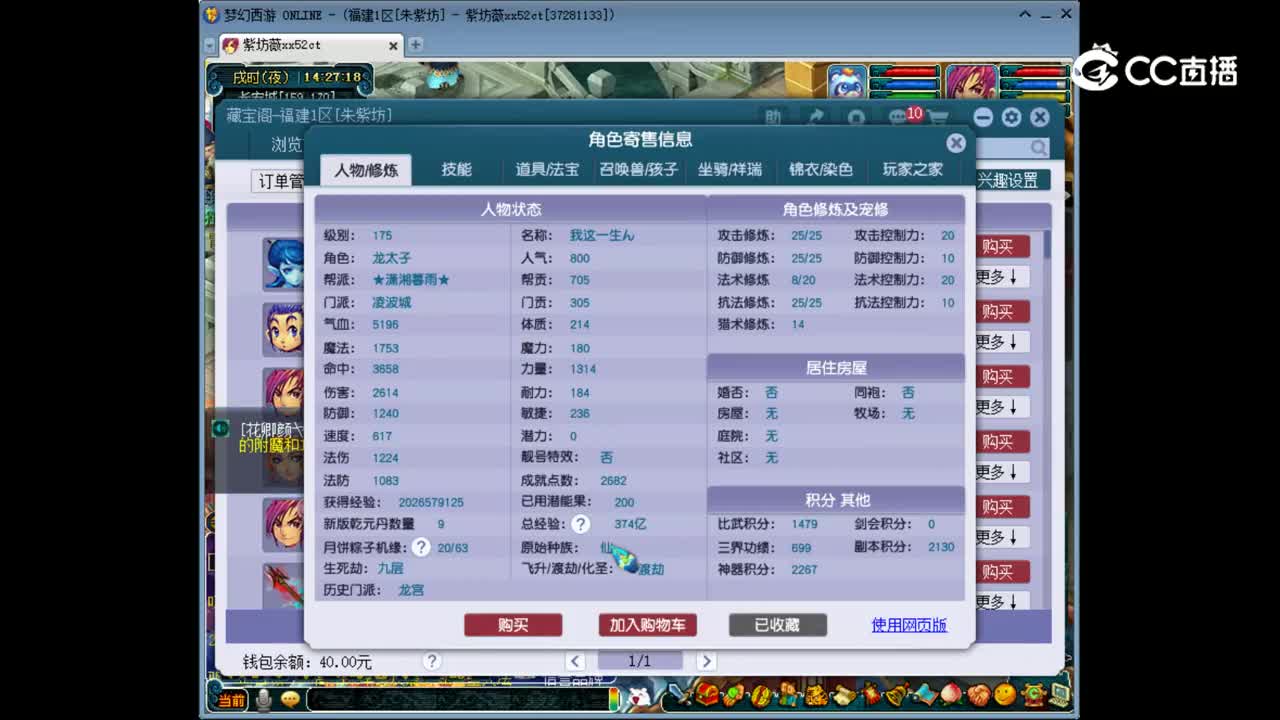Click the help icon beside 总经验
Image resolution: width=1280 pixels, height=720 pixels.
pos(581,524)
